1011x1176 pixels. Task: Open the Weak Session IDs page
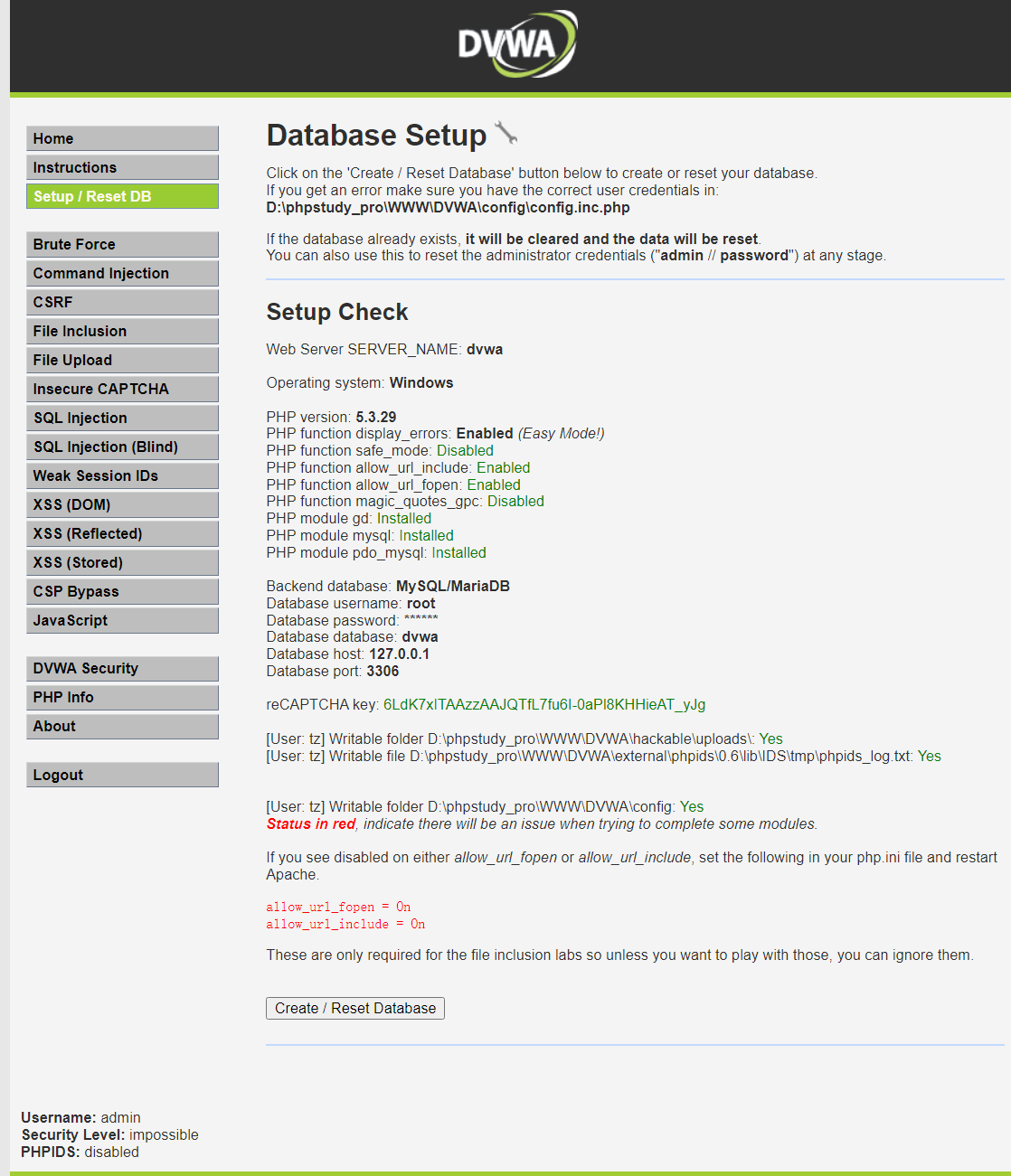[122, 475]
